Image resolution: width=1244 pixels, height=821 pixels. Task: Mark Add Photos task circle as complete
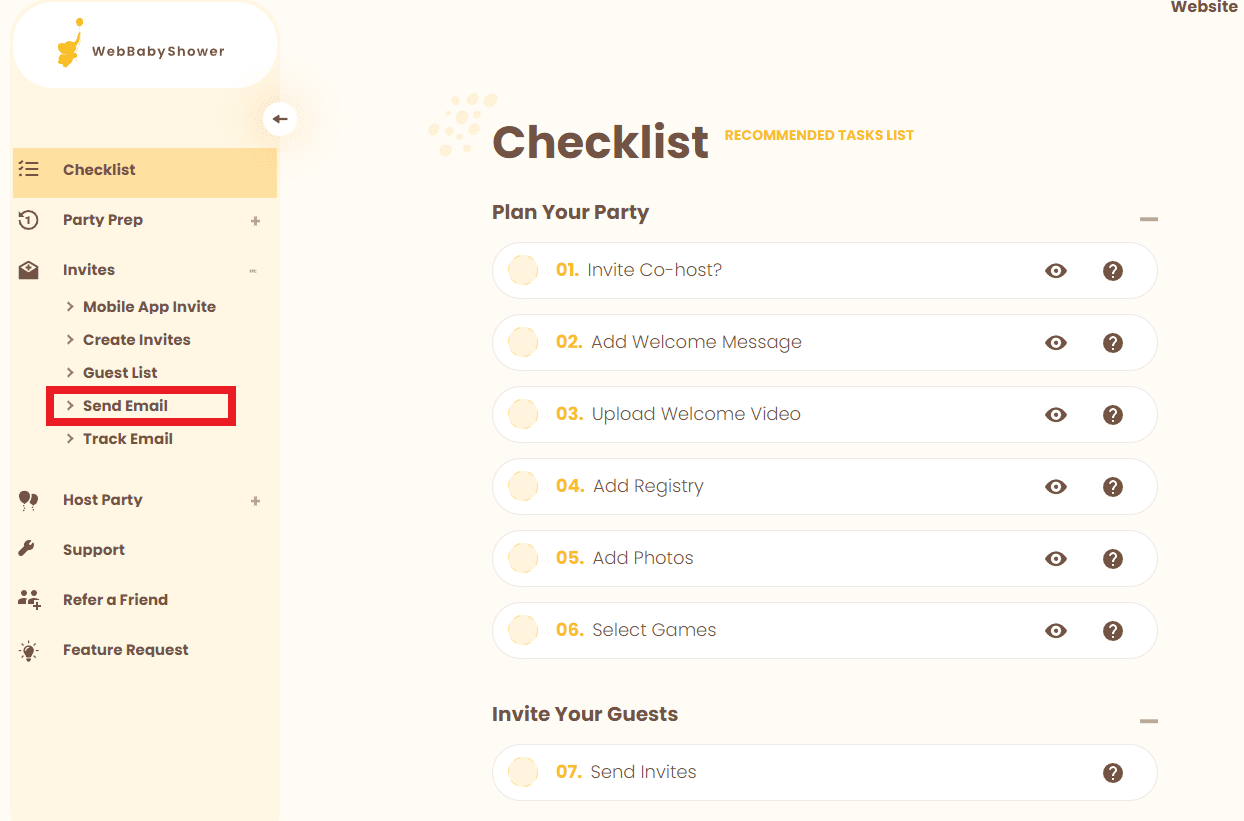coord(523,558)
